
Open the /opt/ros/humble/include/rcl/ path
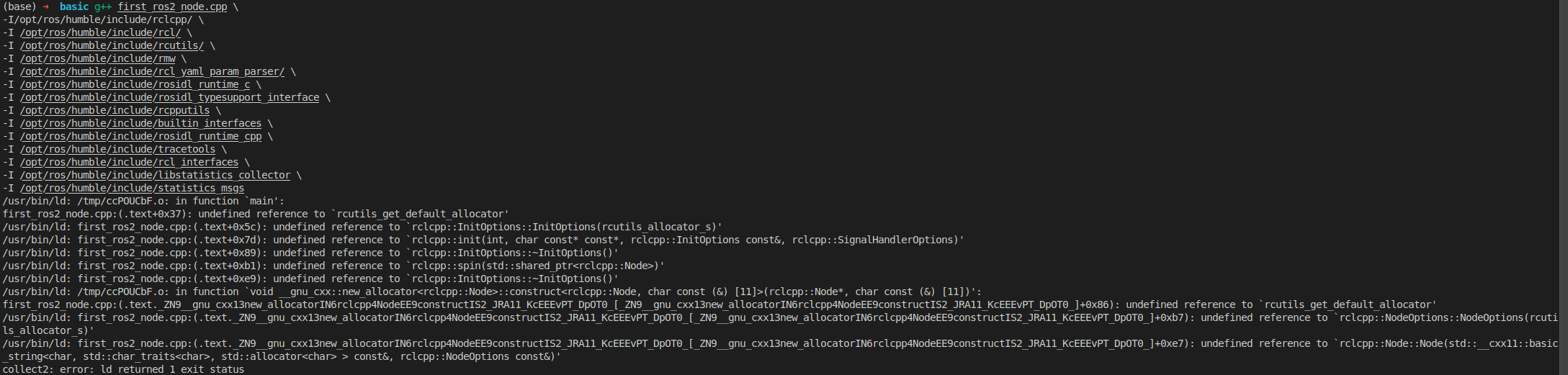101,32
